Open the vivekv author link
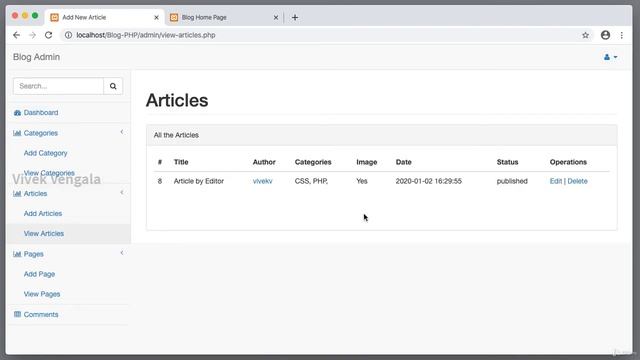 click(x=262, y=181)
